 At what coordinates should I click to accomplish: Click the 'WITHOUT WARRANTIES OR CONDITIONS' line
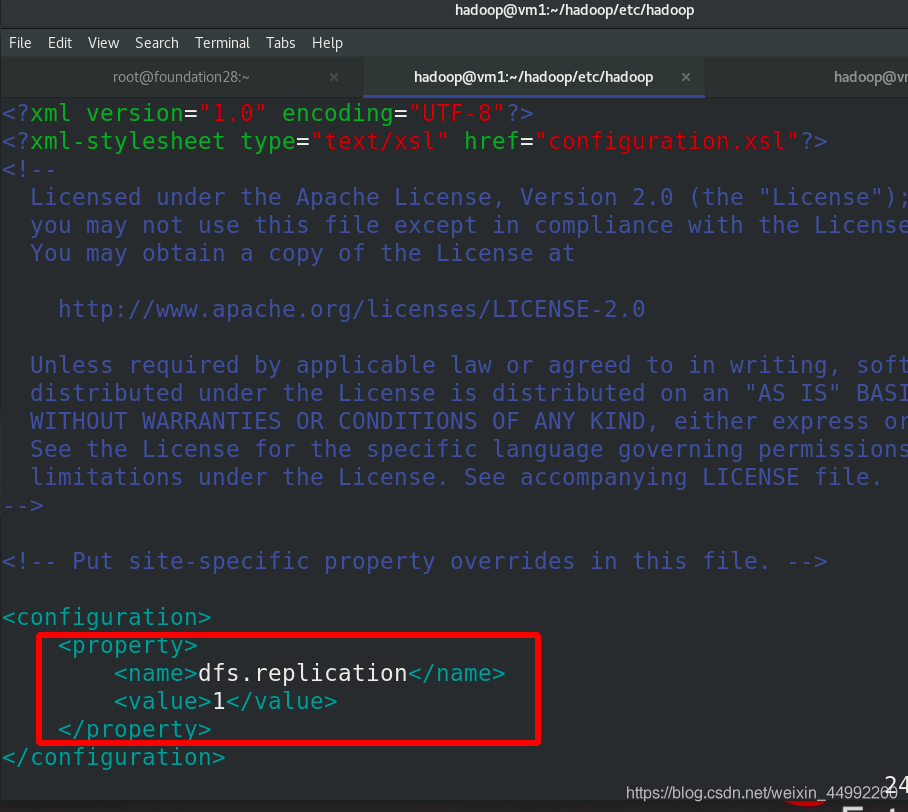(468, 421)
